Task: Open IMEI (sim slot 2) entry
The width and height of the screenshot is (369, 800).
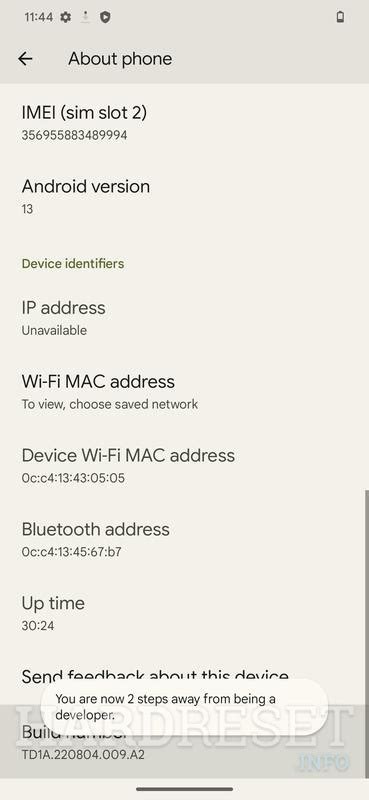Action: pyautogui.click(x=184, y=122)
